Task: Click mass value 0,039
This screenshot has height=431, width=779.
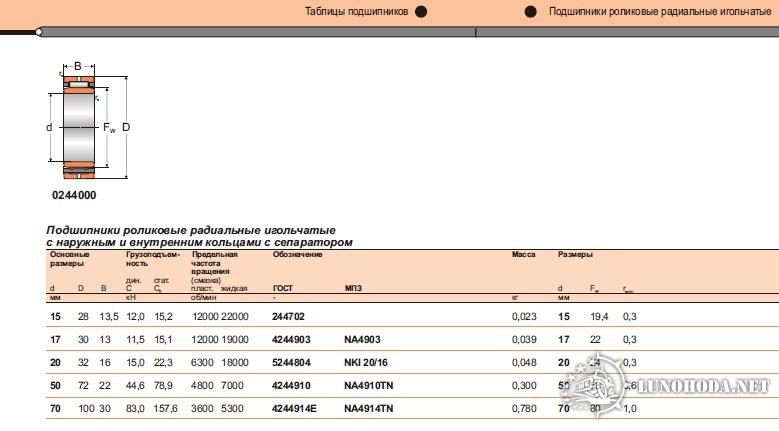Action: 524,340
